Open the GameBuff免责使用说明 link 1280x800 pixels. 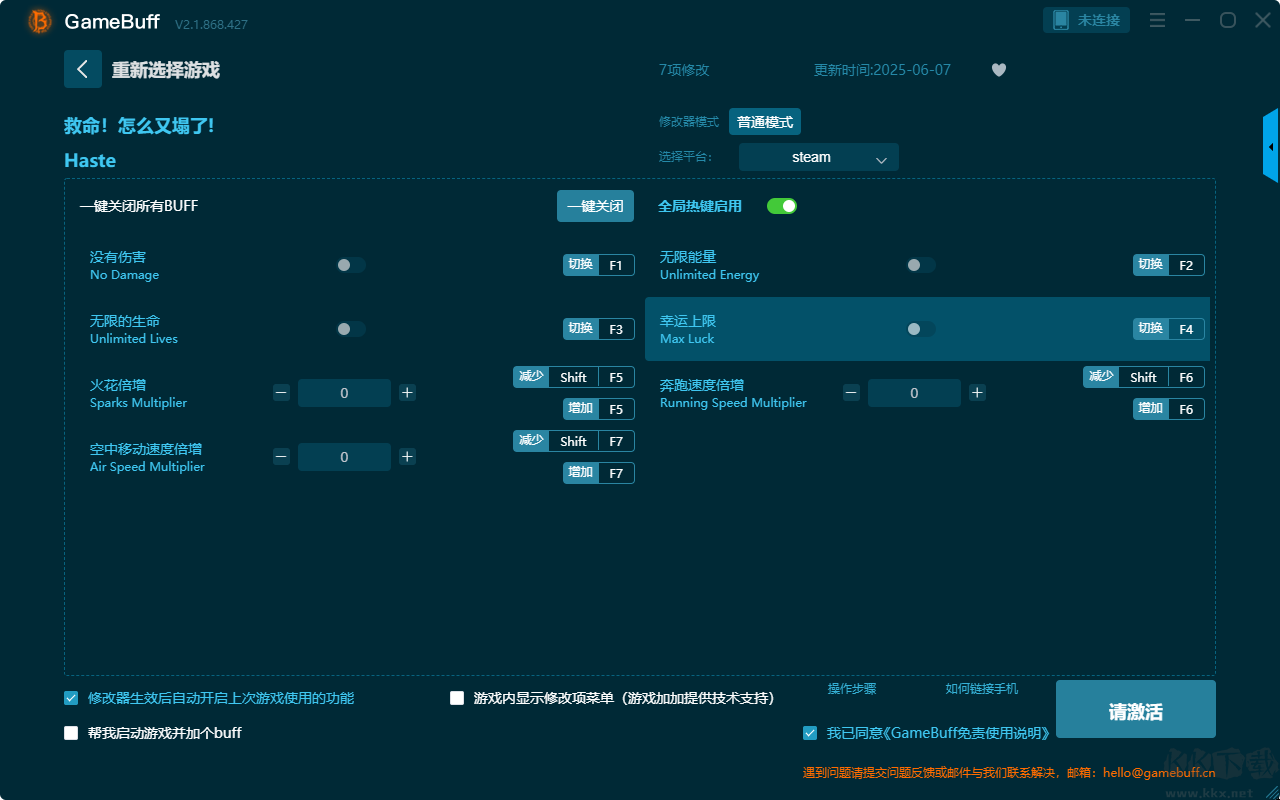point(968,733)
